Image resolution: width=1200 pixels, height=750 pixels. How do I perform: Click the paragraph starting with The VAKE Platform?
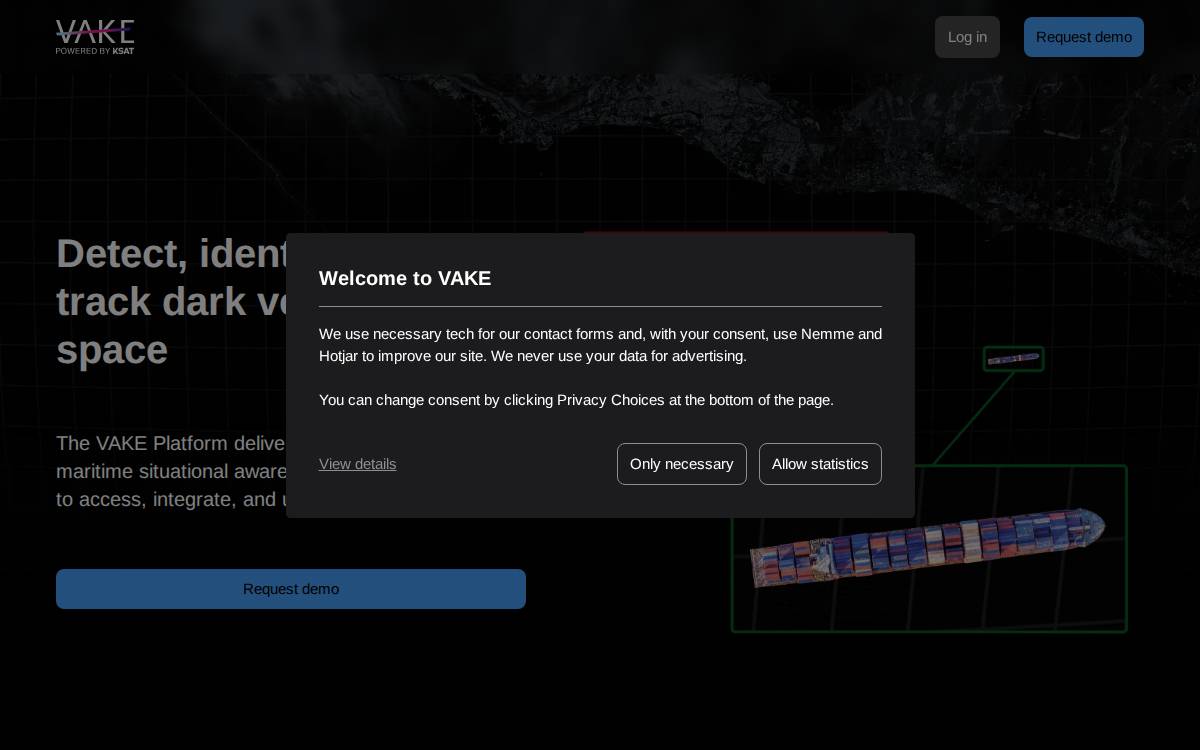[x=171, y=471]
